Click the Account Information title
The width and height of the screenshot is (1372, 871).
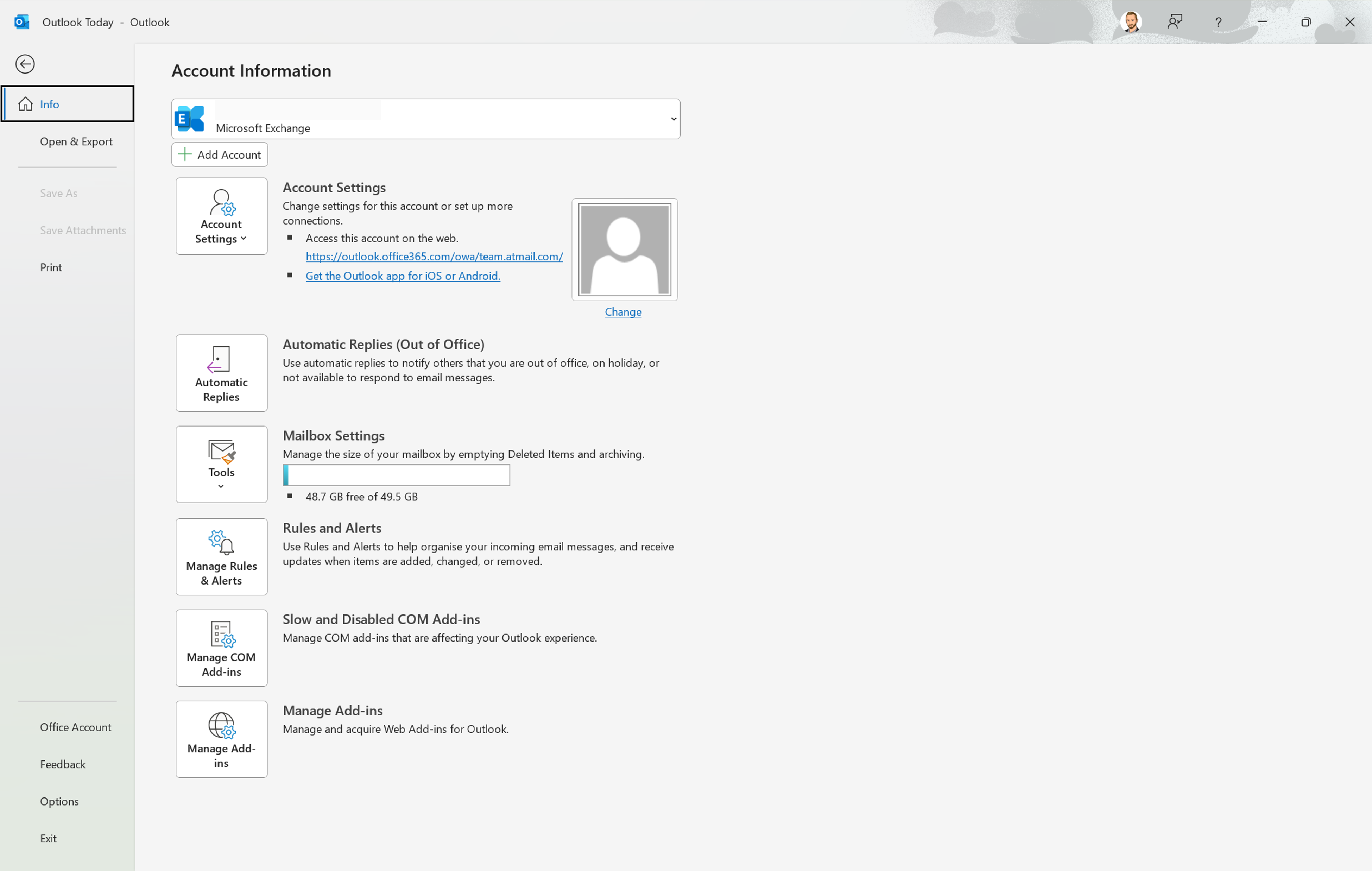(251, 71)
